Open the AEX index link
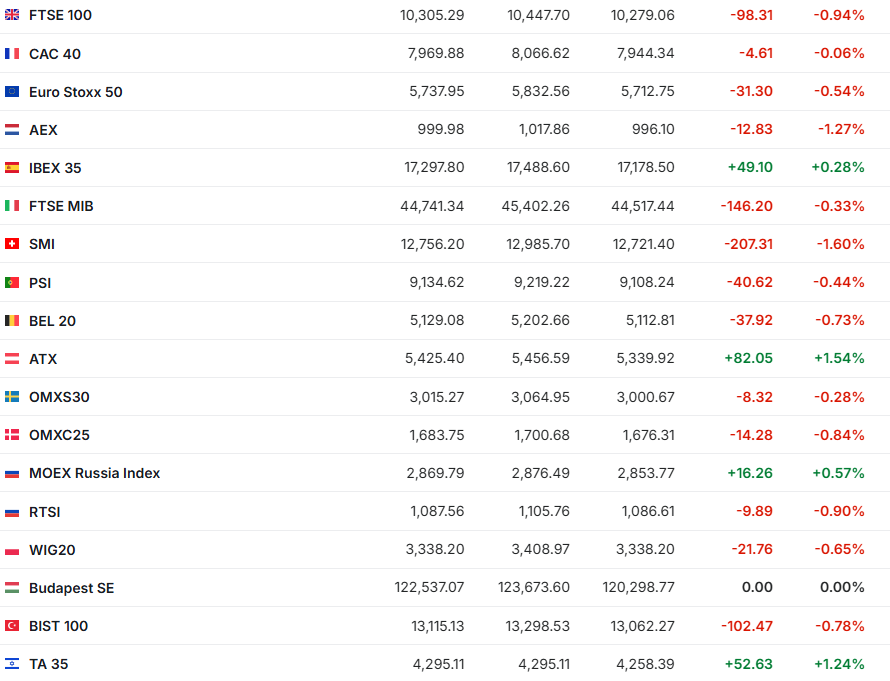The width and height of the screenshot is (890, 681). tap(43, 130)
